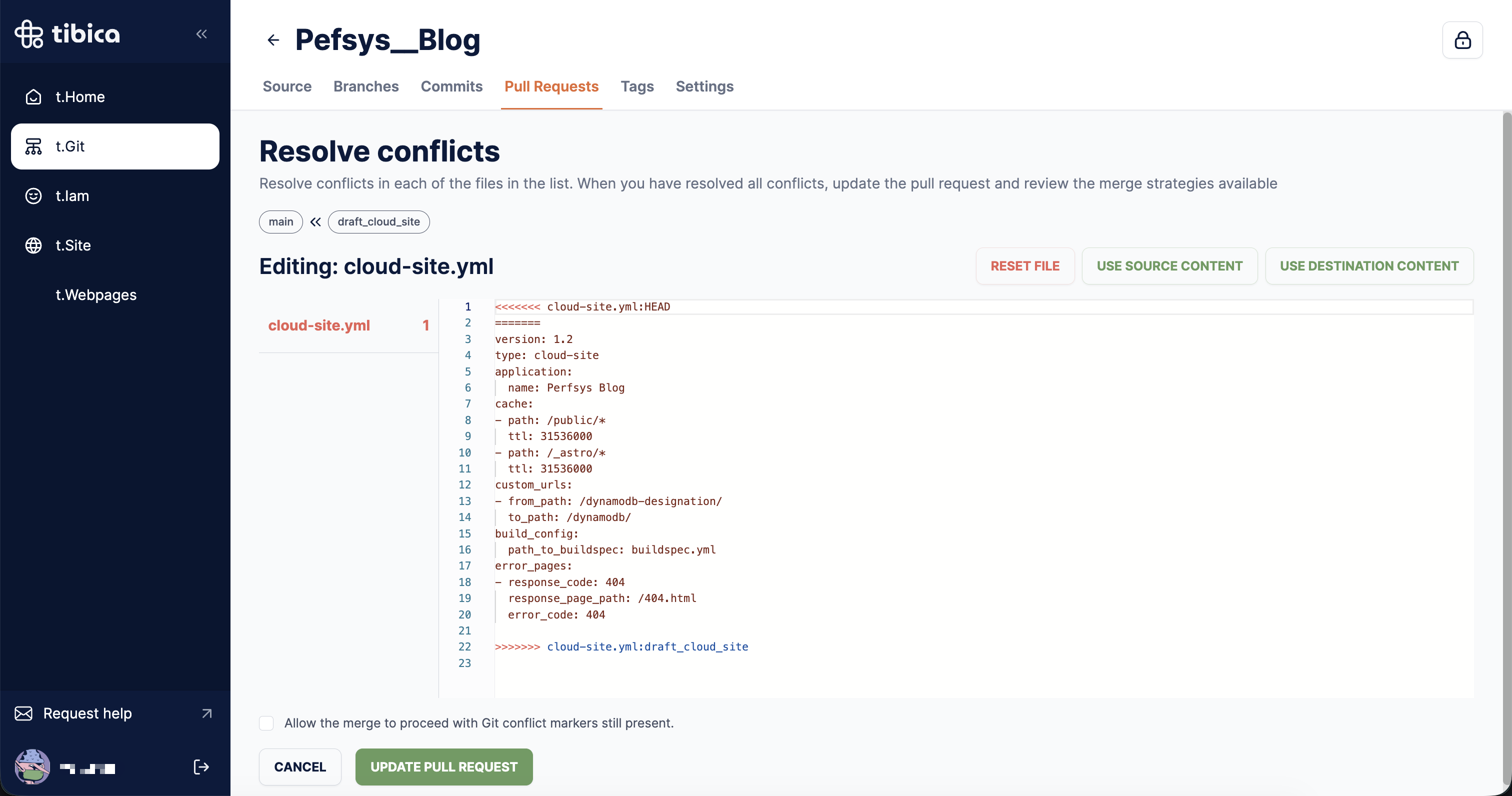
Task: Click the tibica logo
Action: (67, 33)
